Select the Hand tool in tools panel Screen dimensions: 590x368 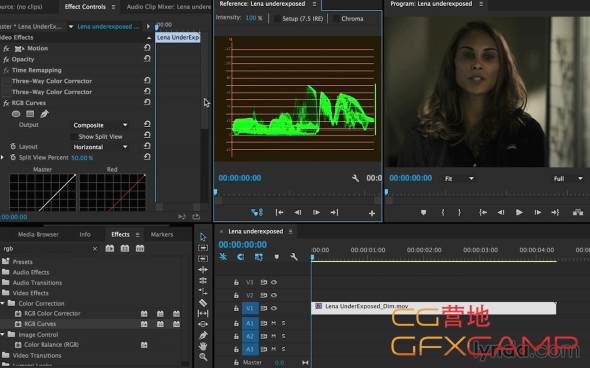click(203, 346)
